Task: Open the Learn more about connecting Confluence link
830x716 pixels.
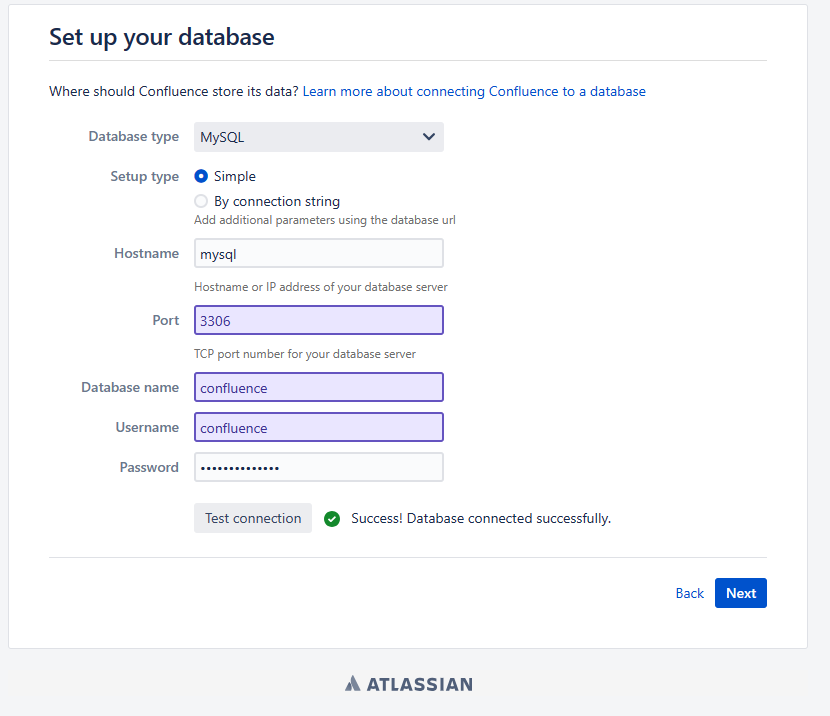Action: [x=474, y=91]
